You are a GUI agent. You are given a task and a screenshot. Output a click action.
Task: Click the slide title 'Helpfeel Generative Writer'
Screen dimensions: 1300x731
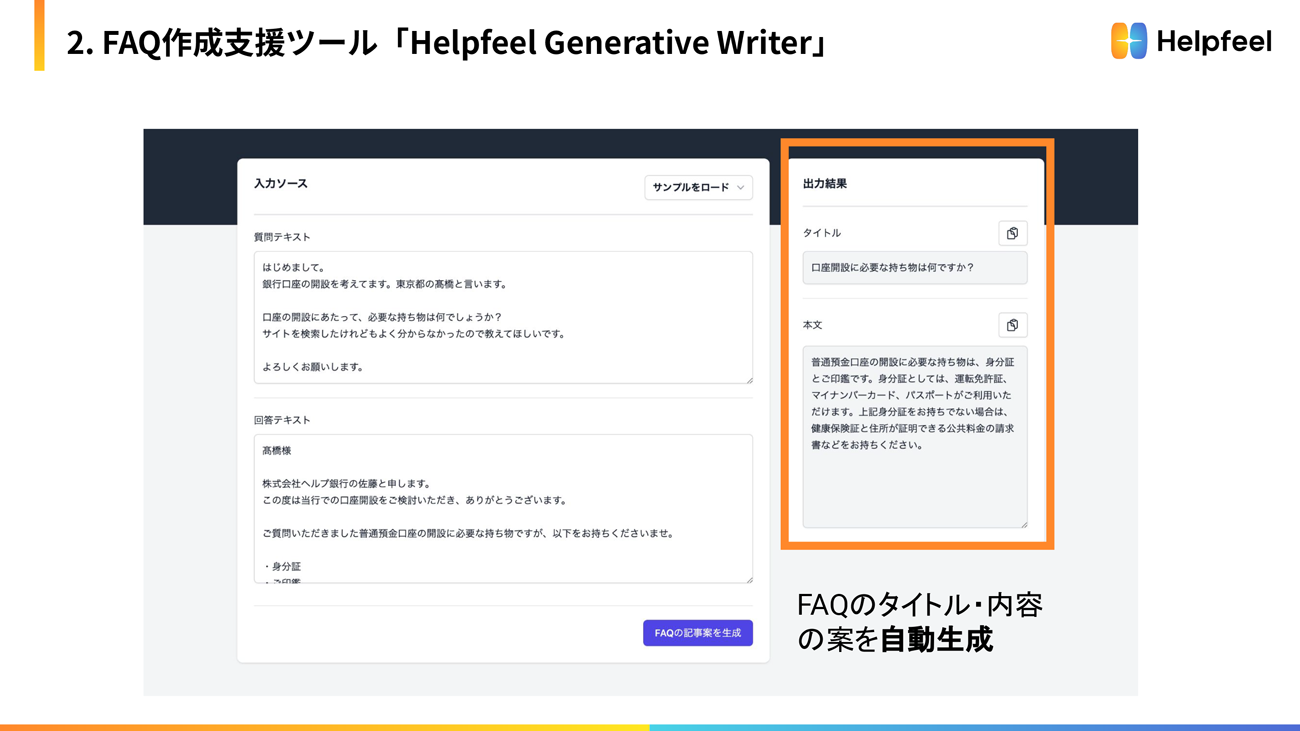[609, 43]
